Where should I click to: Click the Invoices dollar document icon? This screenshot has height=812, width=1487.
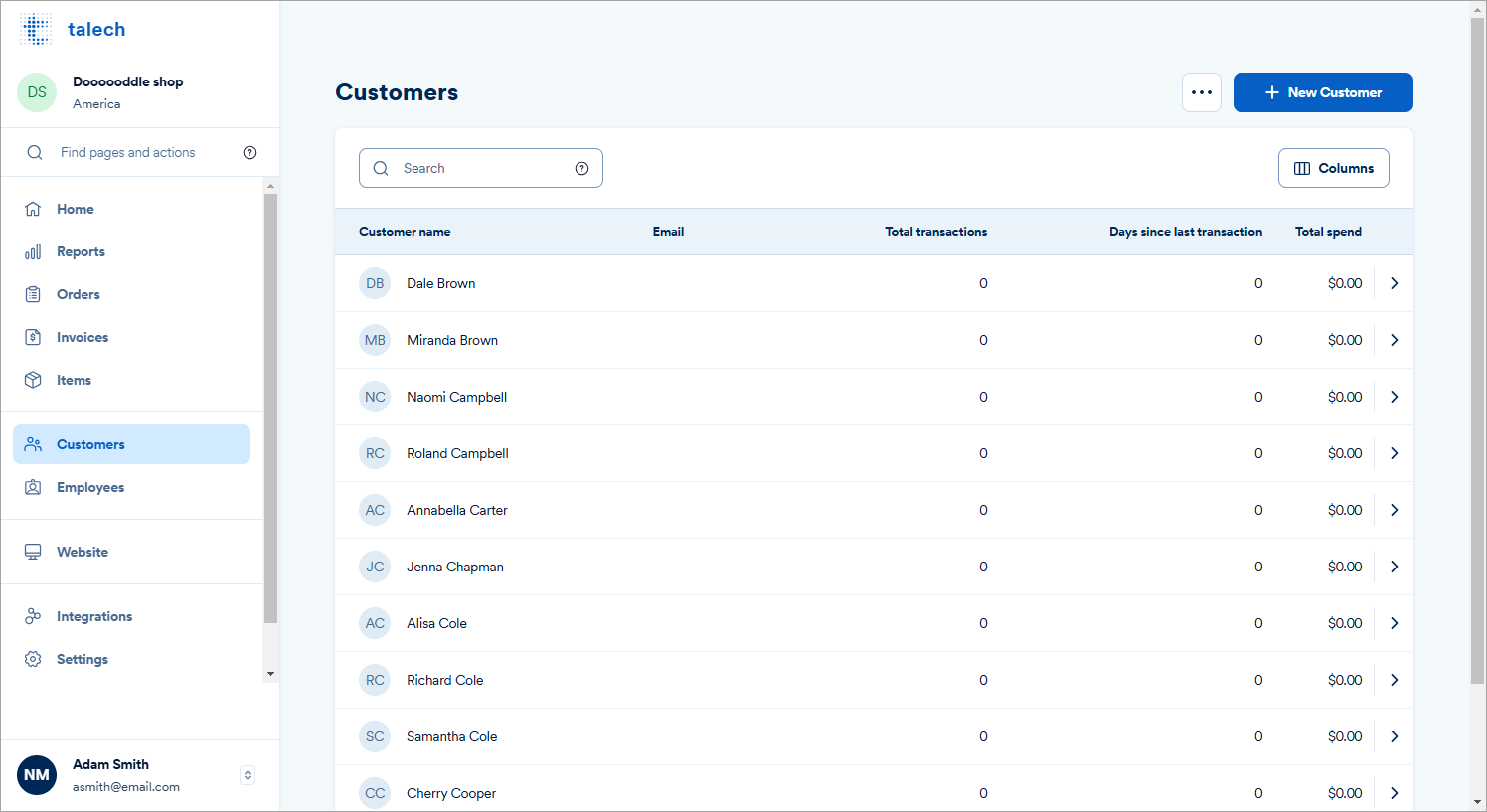[33, 337]
